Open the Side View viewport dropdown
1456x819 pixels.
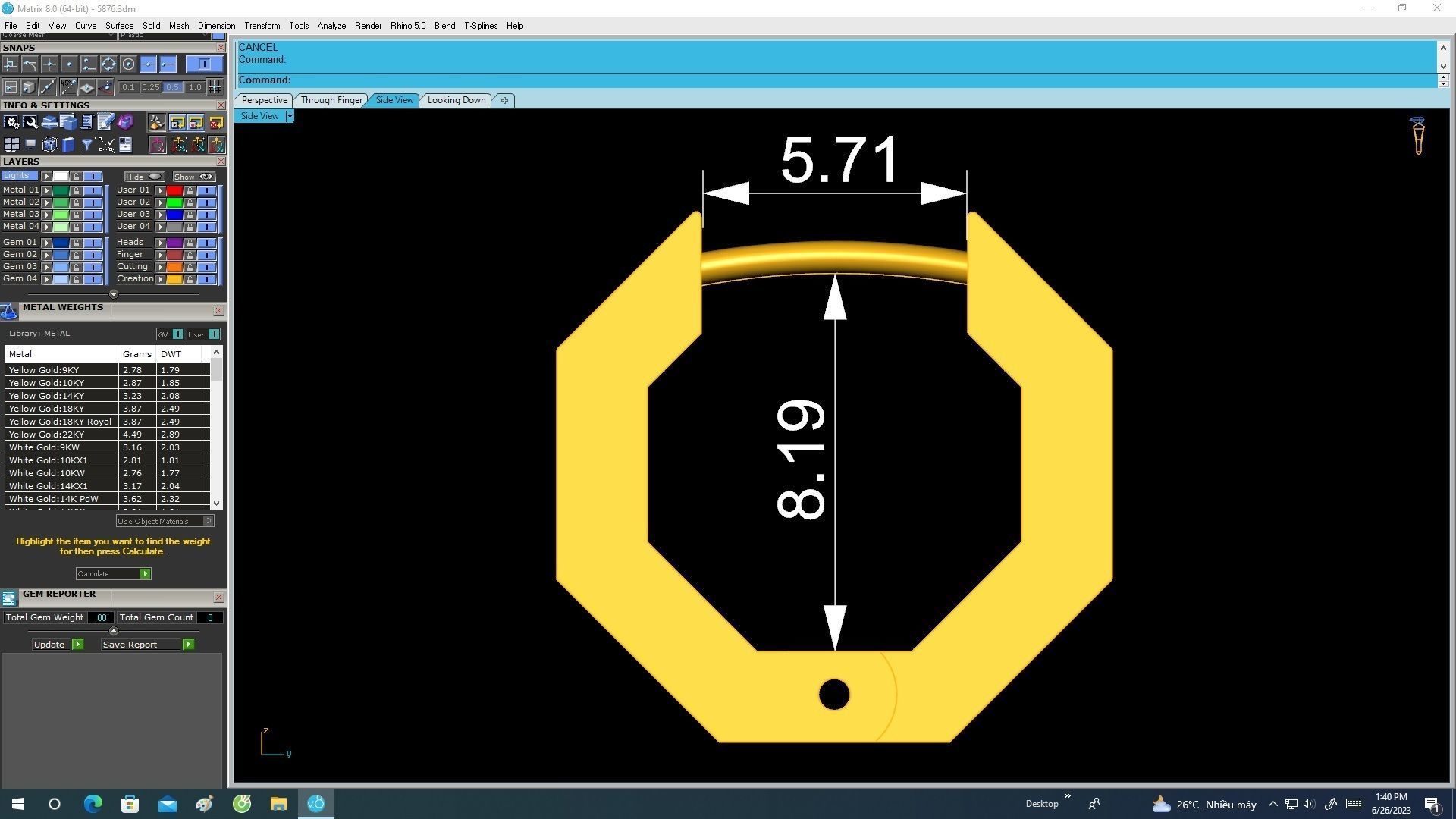click(290, 116)
